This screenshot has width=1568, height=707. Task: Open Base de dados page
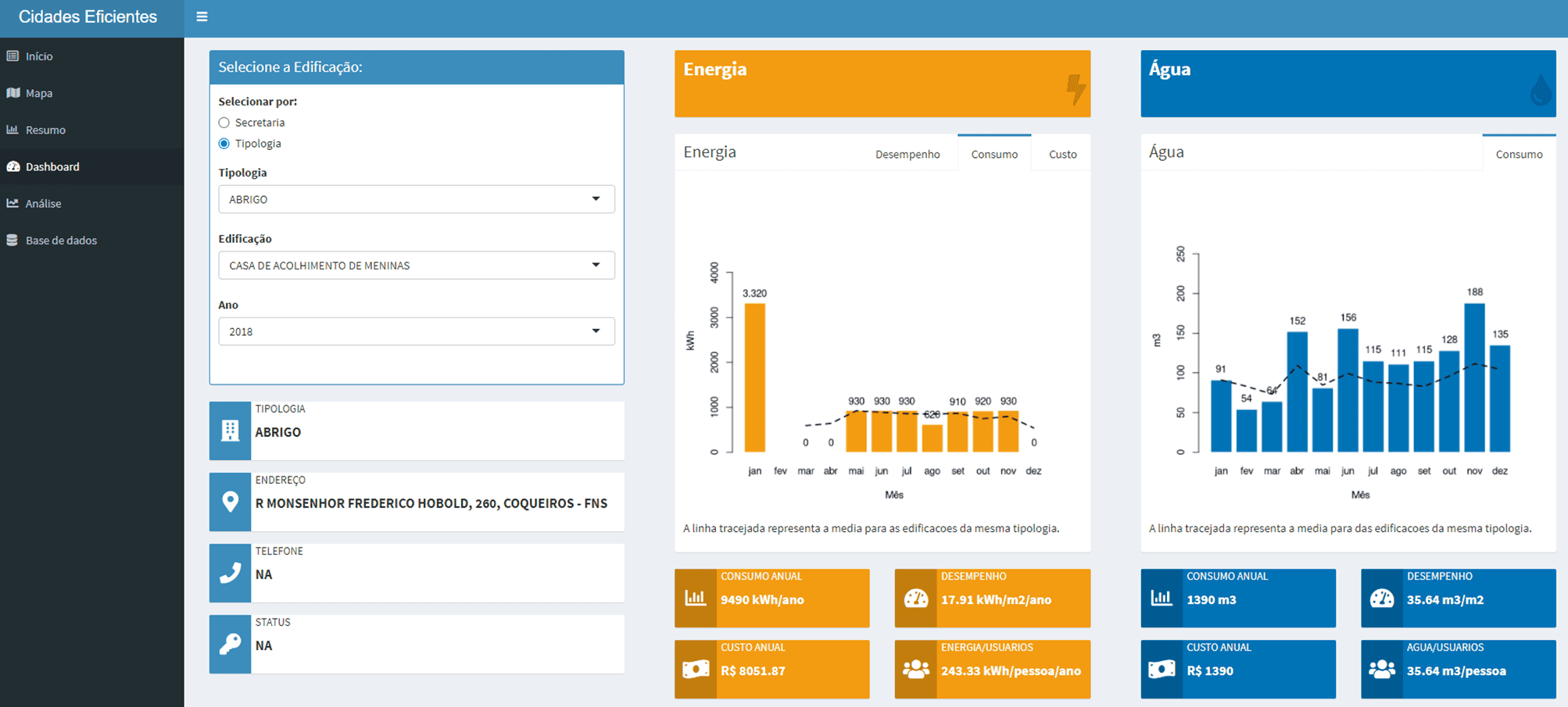coord(91,240)
